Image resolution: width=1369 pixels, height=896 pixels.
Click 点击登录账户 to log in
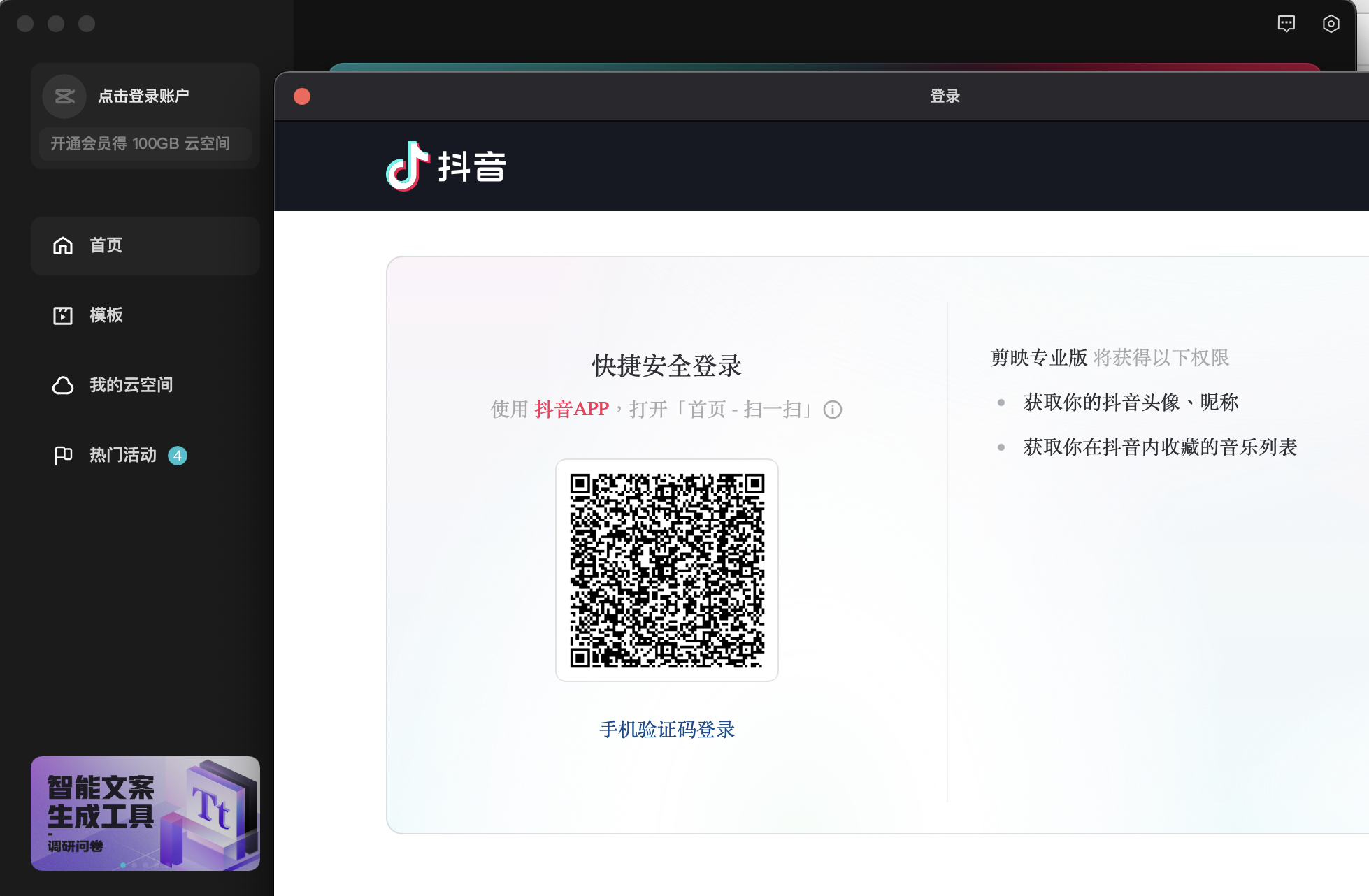point(143,96)
